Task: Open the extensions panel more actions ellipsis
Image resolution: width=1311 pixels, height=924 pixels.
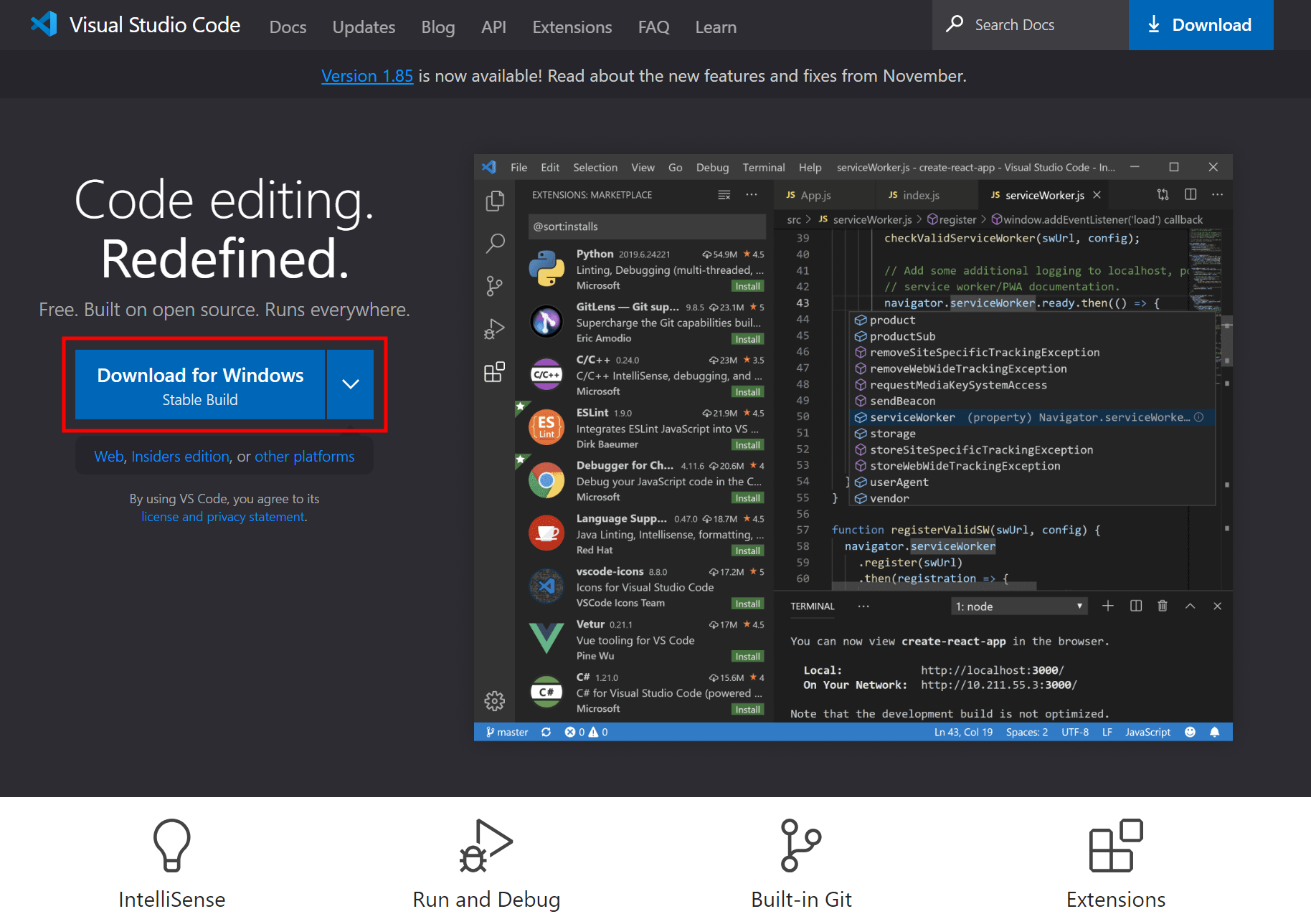Action: pyautogui.click(x=752, y=194)
